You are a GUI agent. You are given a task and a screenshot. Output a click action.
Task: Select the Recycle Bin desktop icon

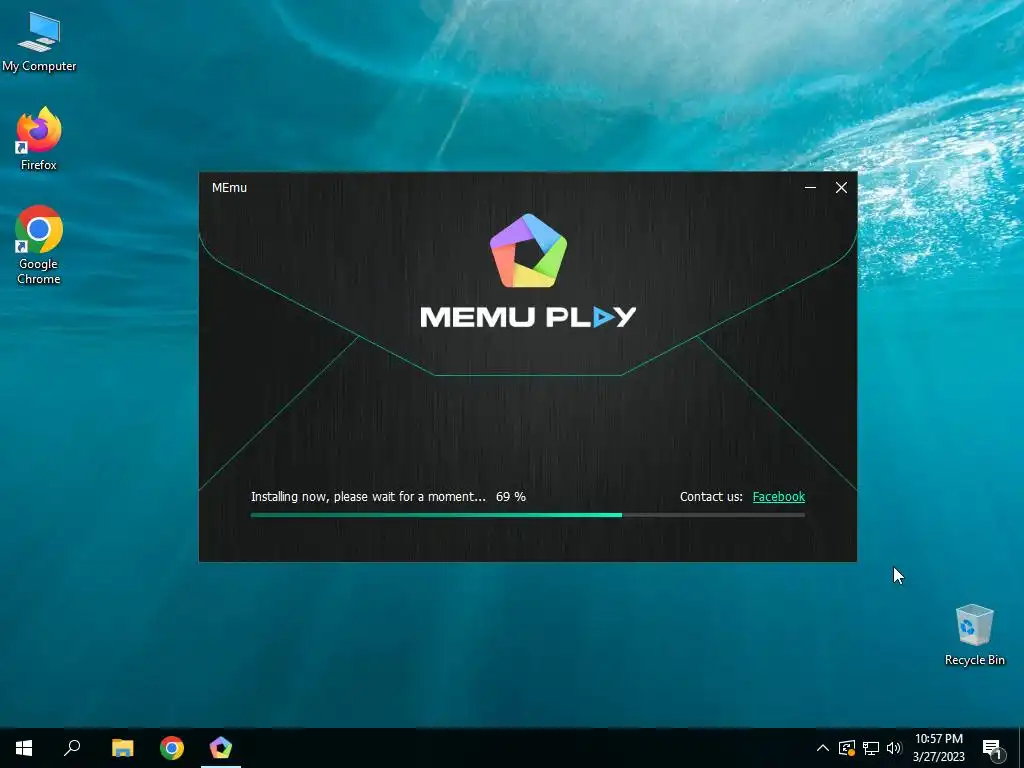(974, 635)
